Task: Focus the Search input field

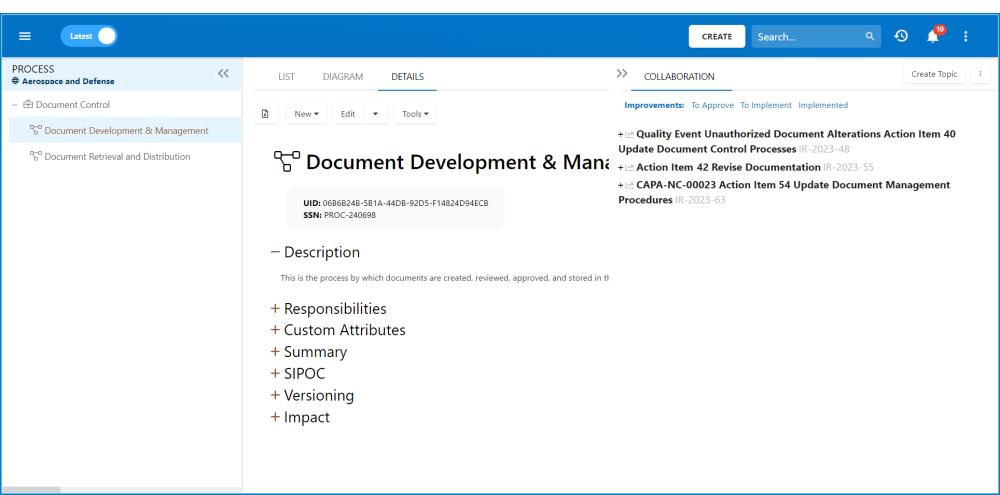Action: click(808, 36)
